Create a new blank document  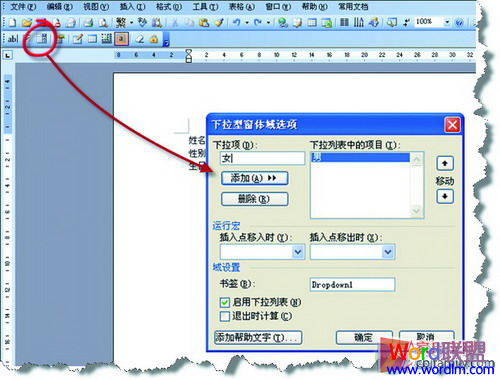[12, 23]
